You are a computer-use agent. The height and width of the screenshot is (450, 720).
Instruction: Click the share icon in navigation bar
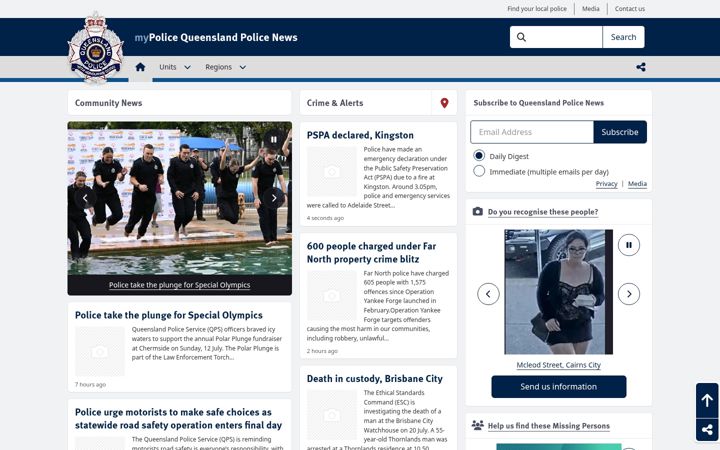pyautogui.click(x=641, y=67)
